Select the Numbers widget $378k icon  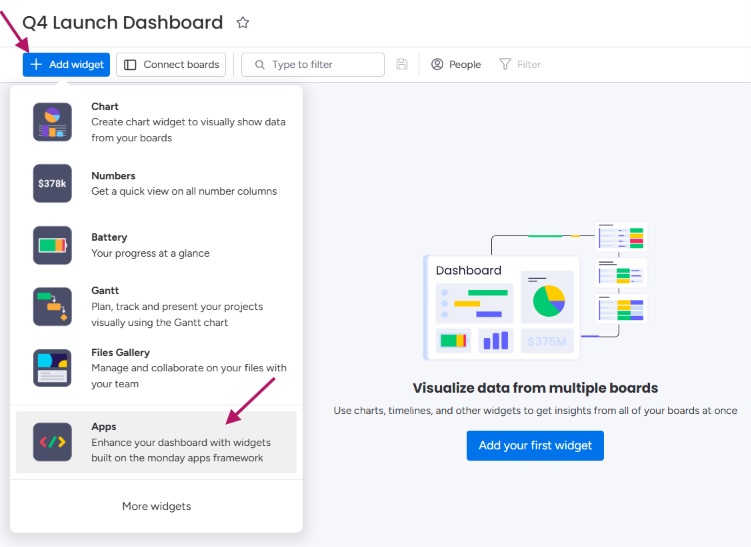click(x=52, y=183)
